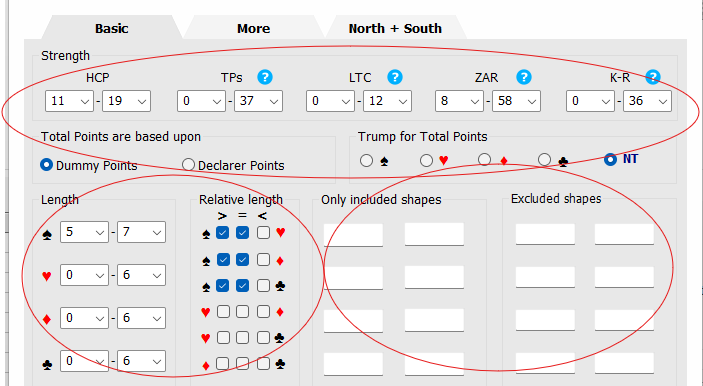703x386 pixels.
Task: Check diamonds equal to clubs checkbox
Action: [x=243, y=364]
